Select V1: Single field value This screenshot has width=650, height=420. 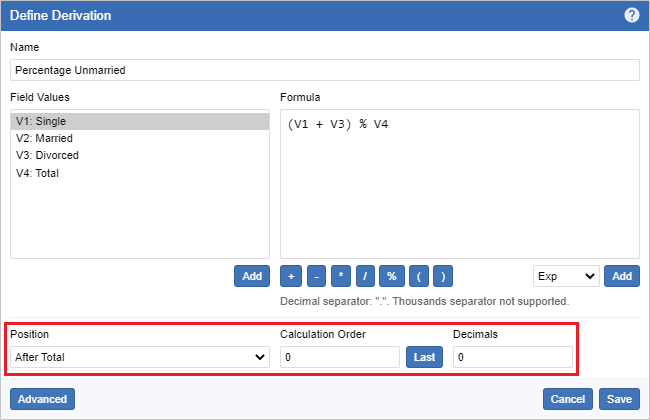(140, 121)
